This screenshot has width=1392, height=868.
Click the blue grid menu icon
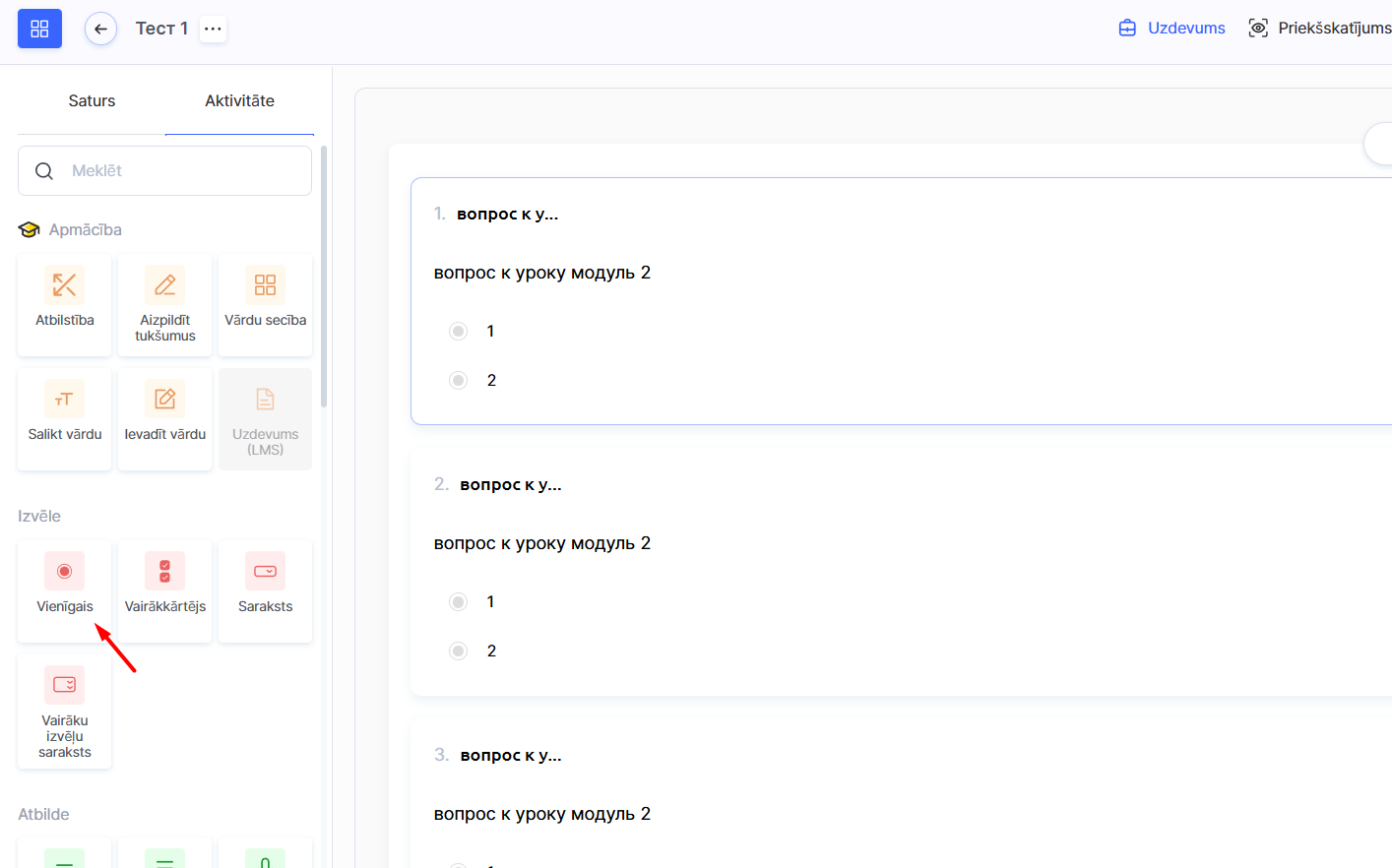tap(39, 29)
